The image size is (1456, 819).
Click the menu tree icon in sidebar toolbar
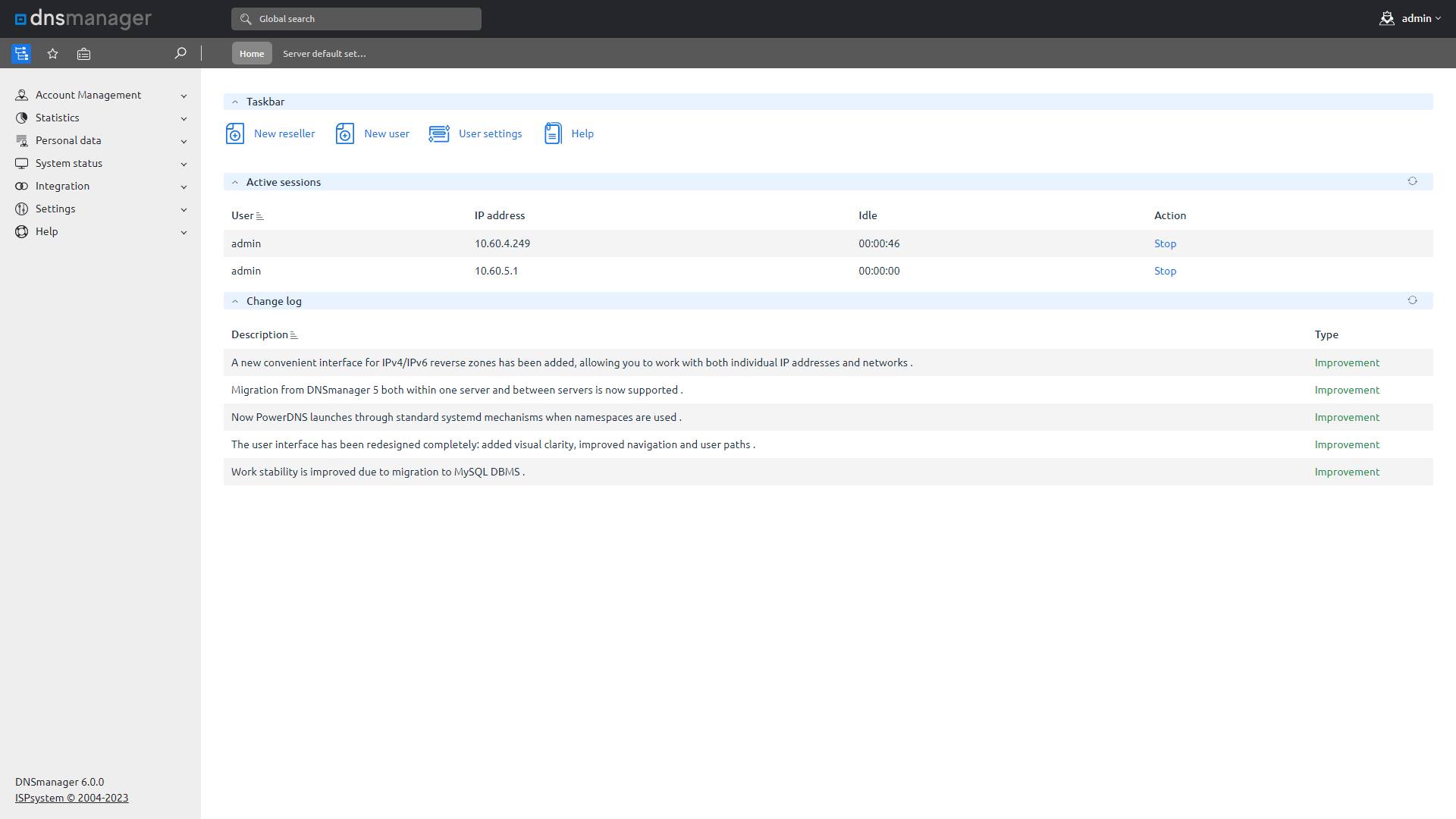[x=21, y=53]
